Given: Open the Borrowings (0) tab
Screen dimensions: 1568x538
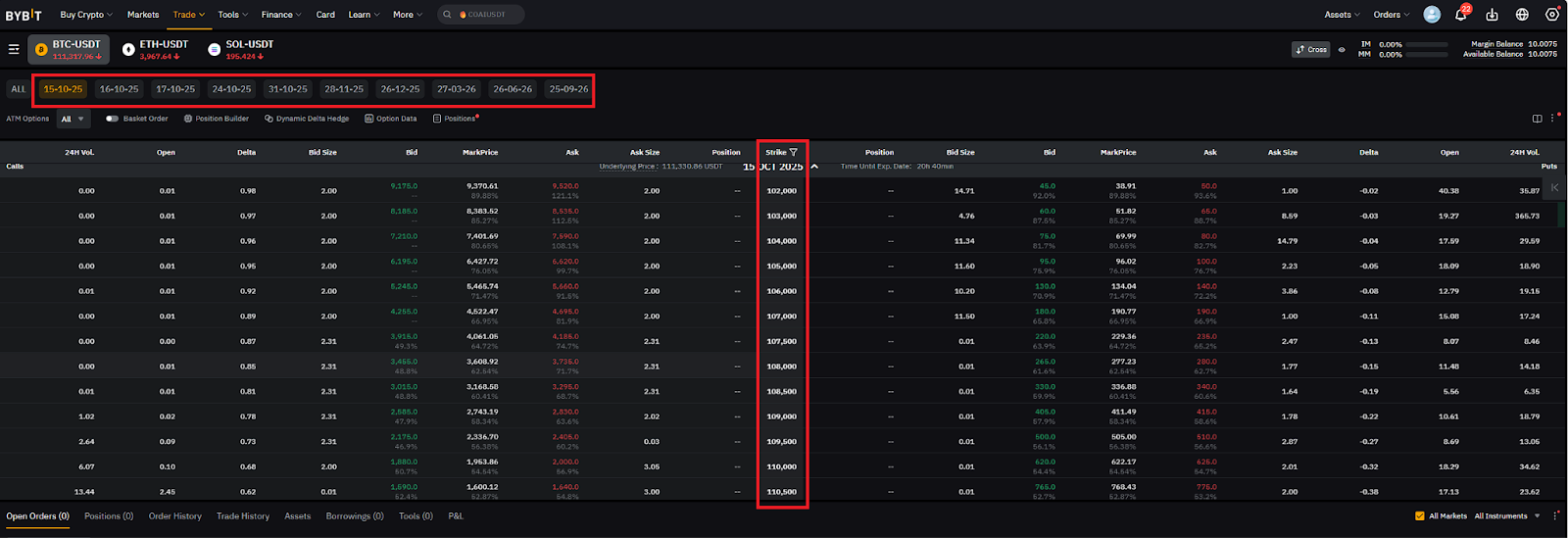Looking at the screenshot, I should (x=355, y=515).
